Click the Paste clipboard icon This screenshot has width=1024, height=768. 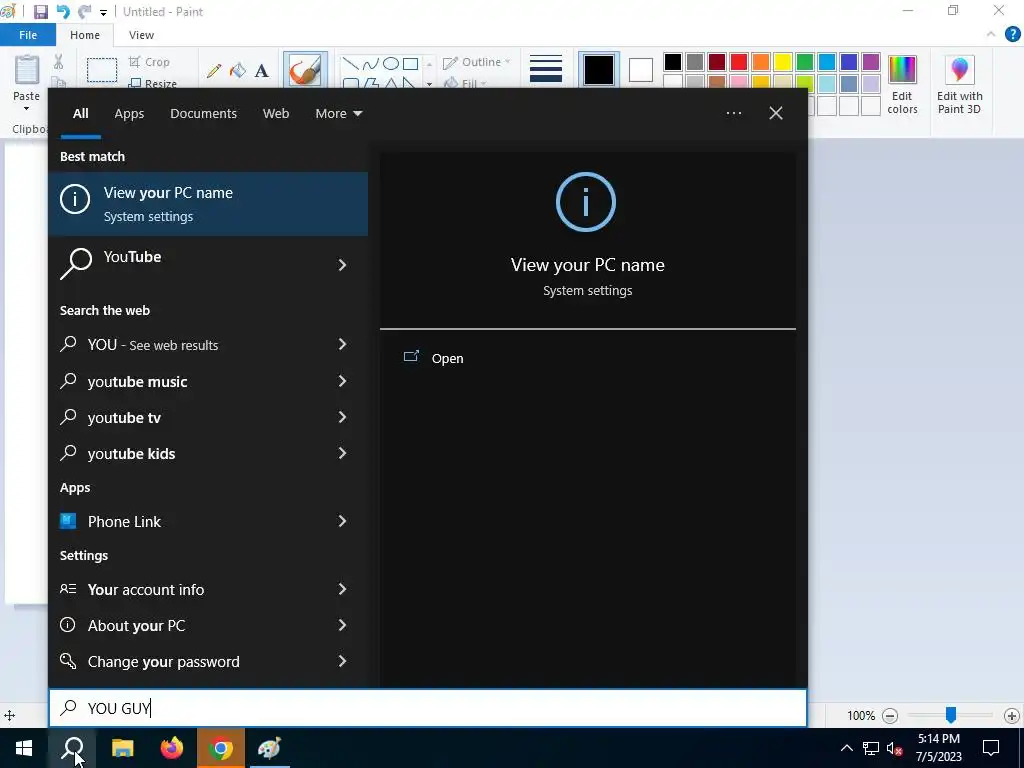(x=27, y=70)
